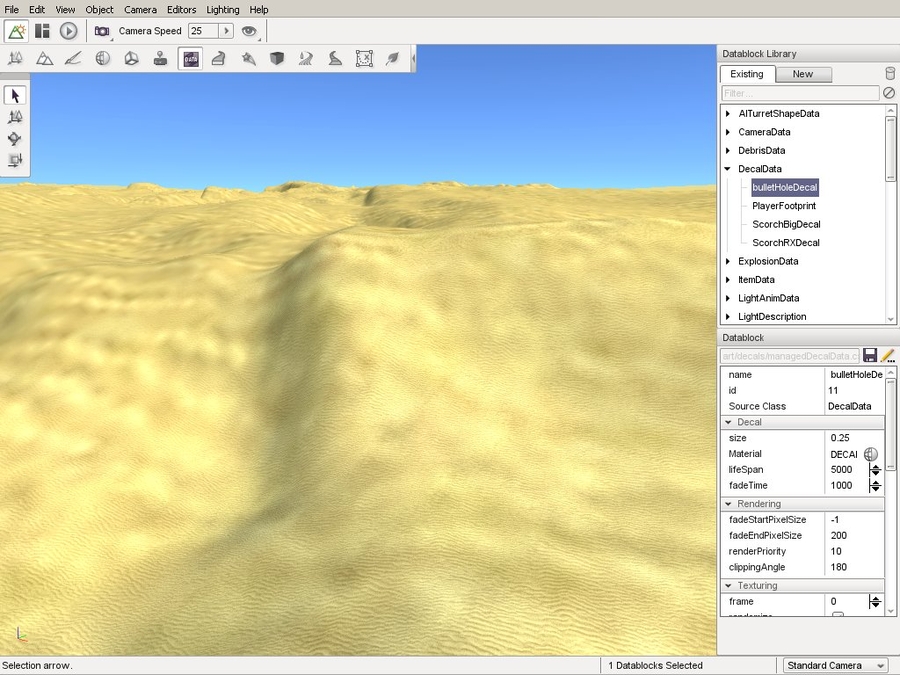900x675 pixels.
Task: Switch to the Material Editor sphere icon
Action: [102, 59]
